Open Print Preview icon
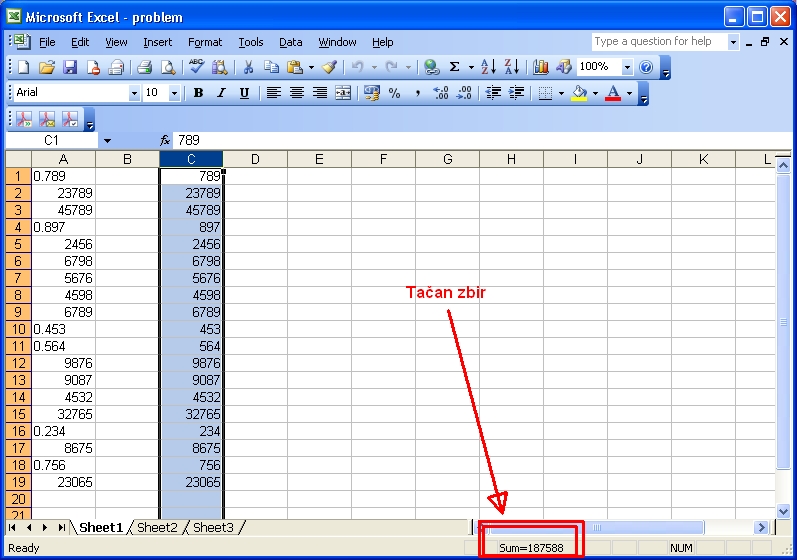Screen dimensions: 797x560 tap(168, 67)
